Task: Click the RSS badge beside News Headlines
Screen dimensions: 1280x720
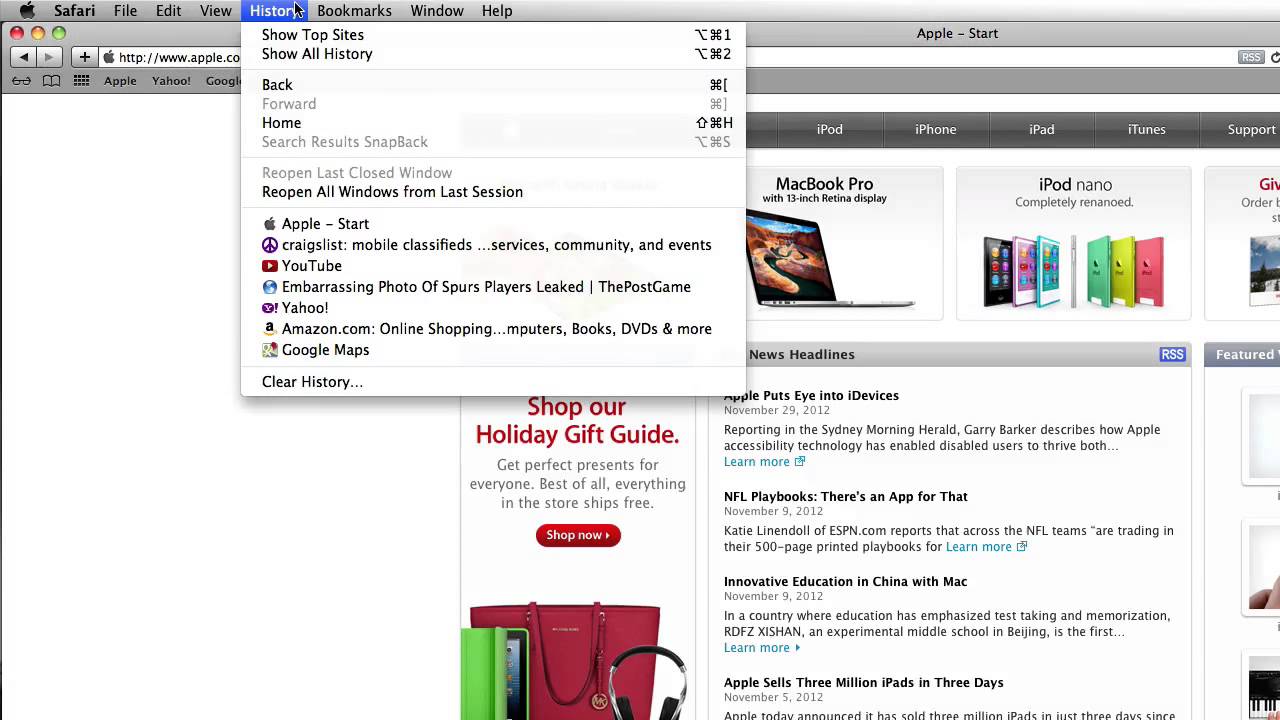Action: pyautogui.click(x=1172, y=354)
